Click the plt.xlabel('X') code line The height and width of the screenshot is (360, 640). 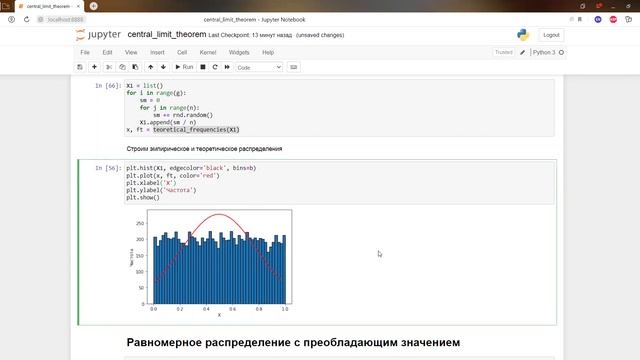151,183
